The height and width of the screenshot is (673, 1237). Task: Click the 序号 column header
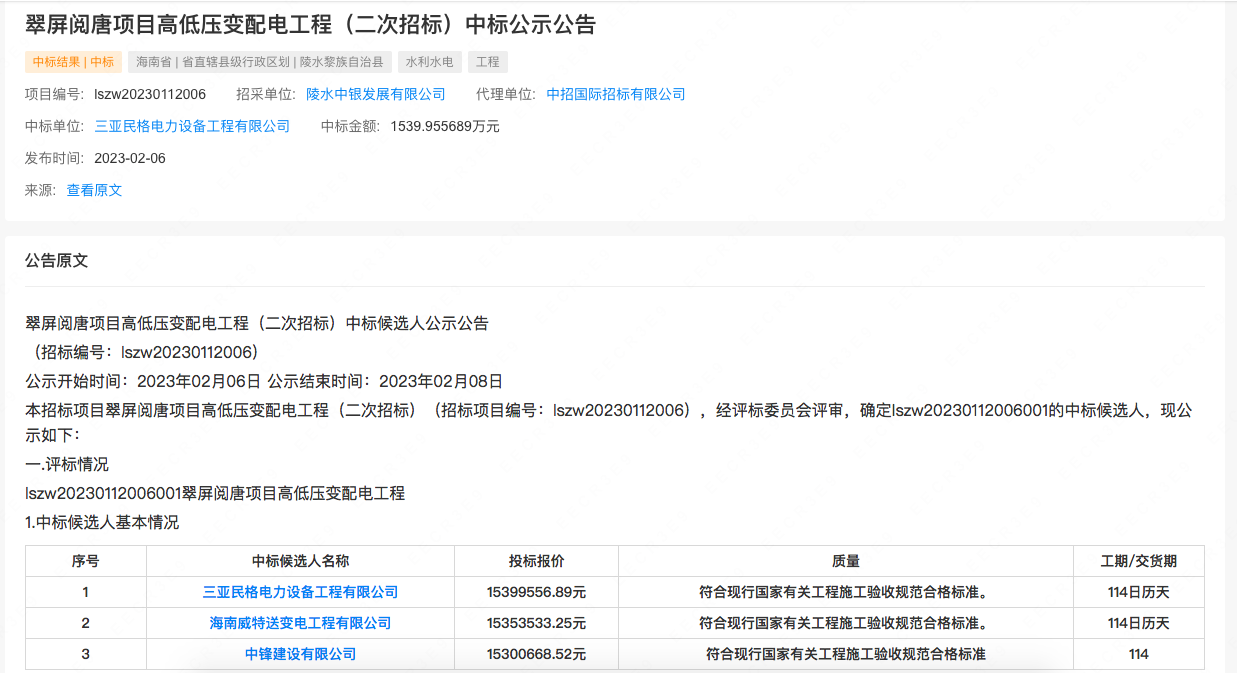[x=86, y=561]
